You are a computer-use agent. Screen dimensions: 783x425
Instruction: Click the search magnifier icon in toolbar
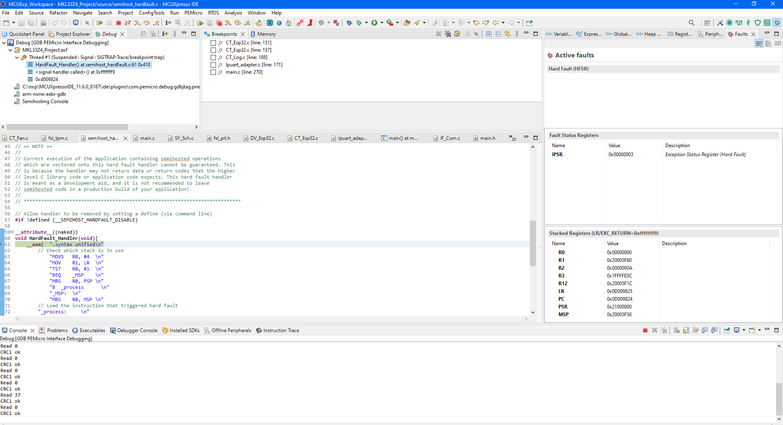(x=692, y=22)
